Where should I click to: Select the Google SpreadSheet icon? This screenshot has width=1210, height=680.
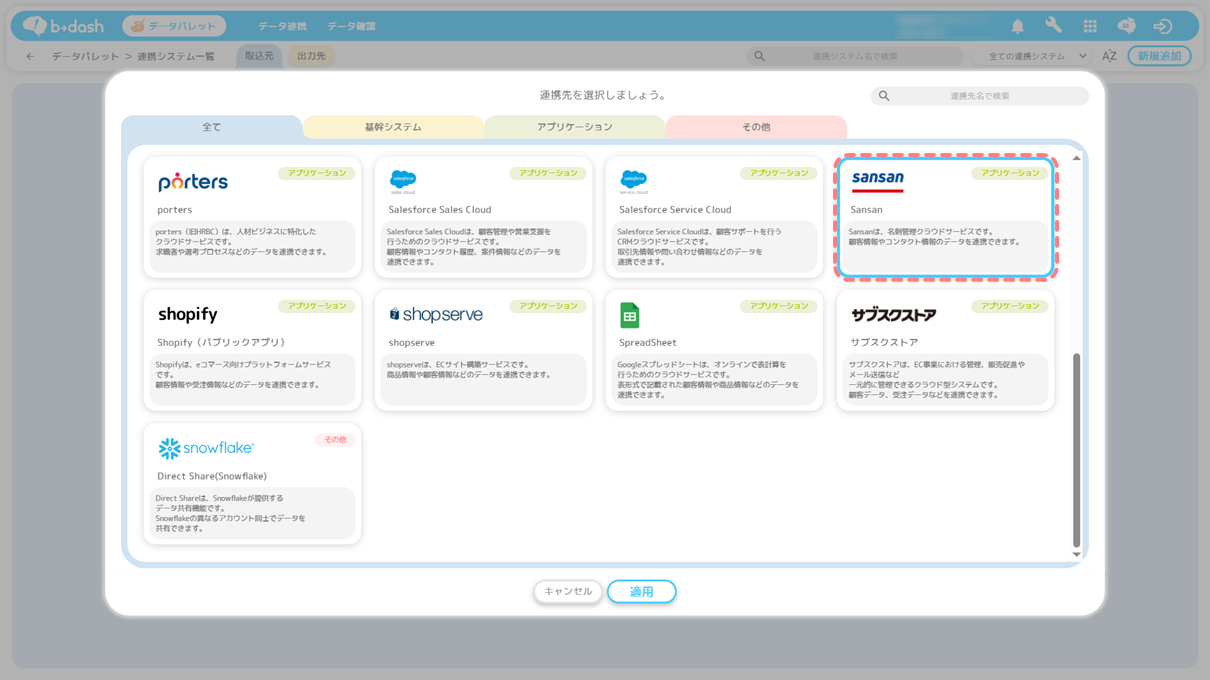pos(629,315)
